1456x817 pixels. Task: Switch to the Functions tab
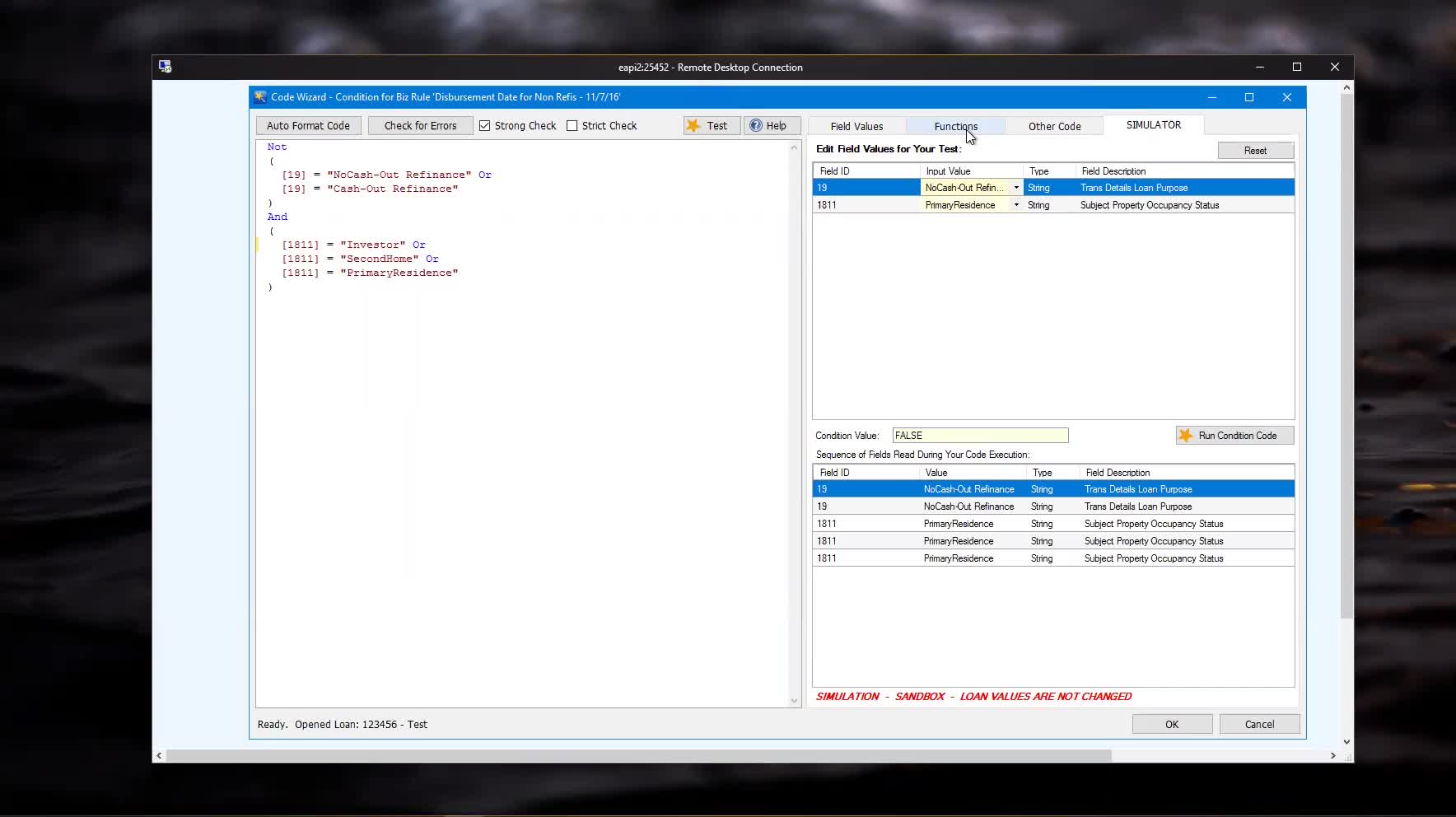click(955, 126)
